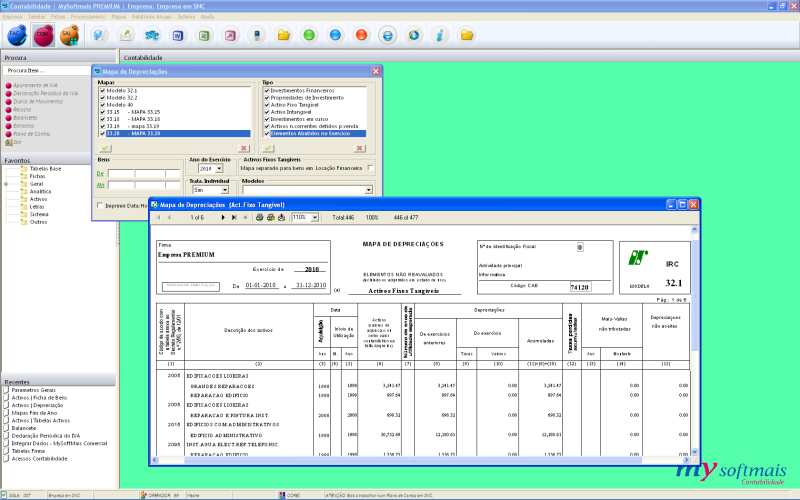800x500 pixels.
Task: Click the FAC module icon
Action: (x=17, y=35)
